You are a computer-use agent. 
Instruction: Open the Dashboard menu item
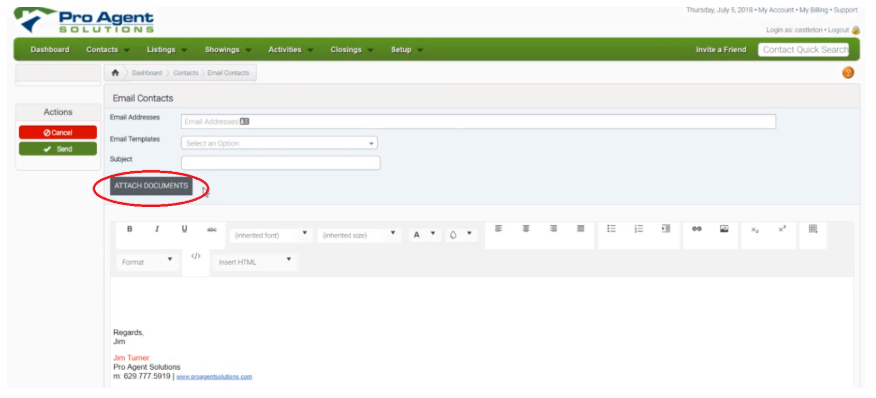coord(50,50)
